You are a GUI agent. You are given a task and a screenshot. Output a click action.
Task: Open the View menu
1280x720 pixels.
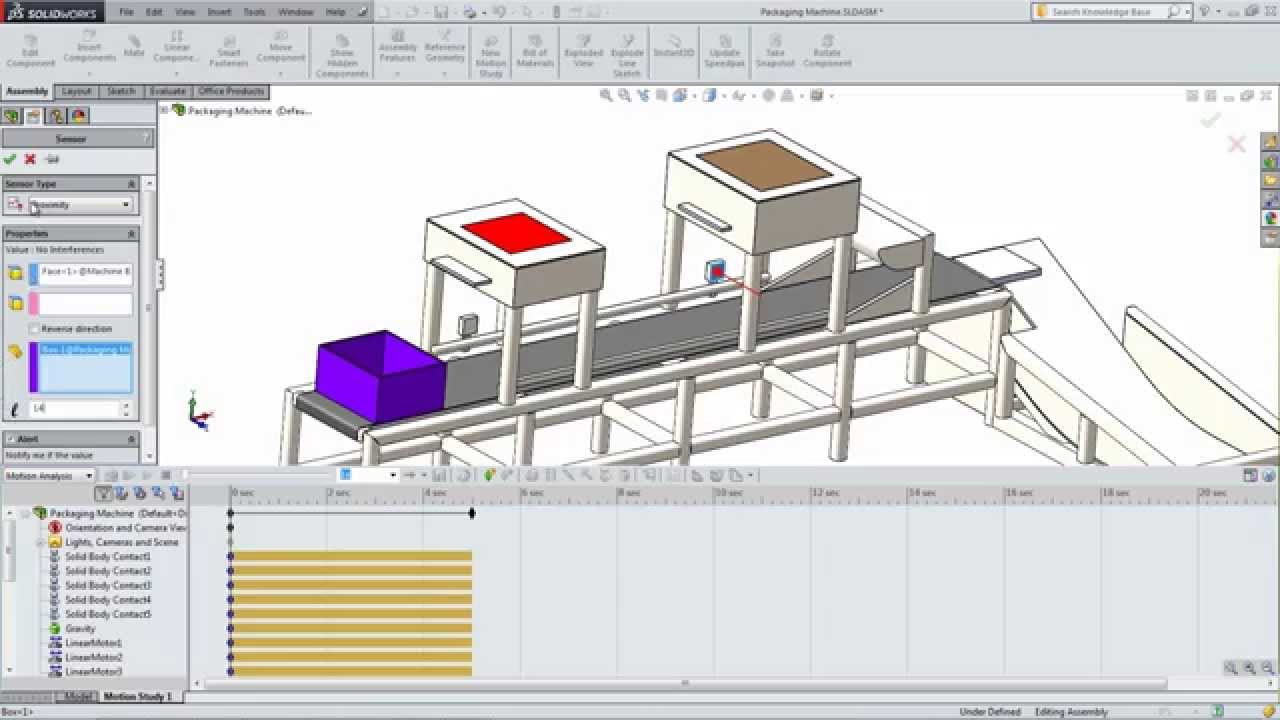[x=185, y=12]
